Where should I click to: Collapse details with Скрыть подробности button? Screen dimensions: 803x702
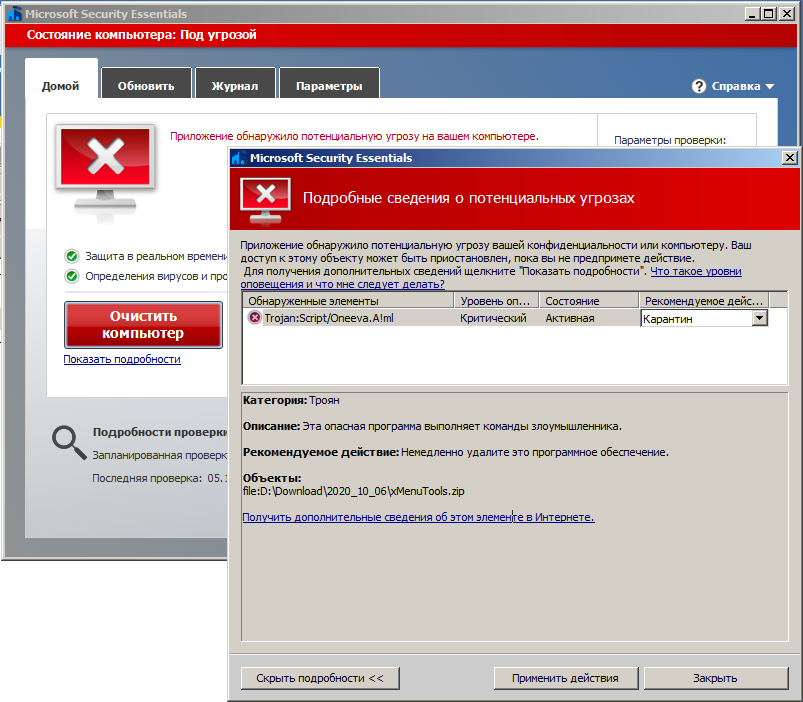click(320, 678)
